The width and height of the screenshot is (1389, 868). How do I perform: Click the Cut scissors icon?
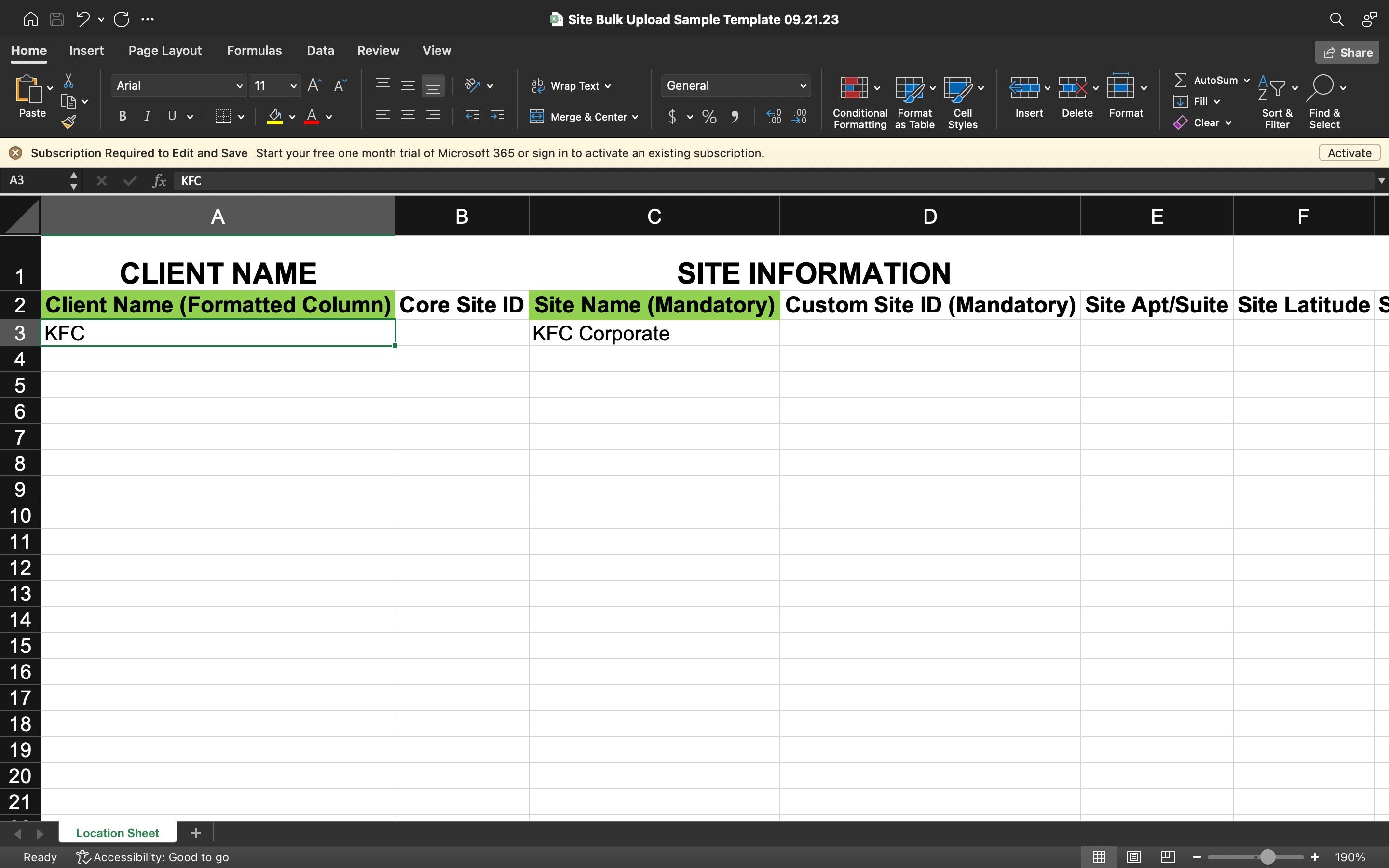pos(68,81)
